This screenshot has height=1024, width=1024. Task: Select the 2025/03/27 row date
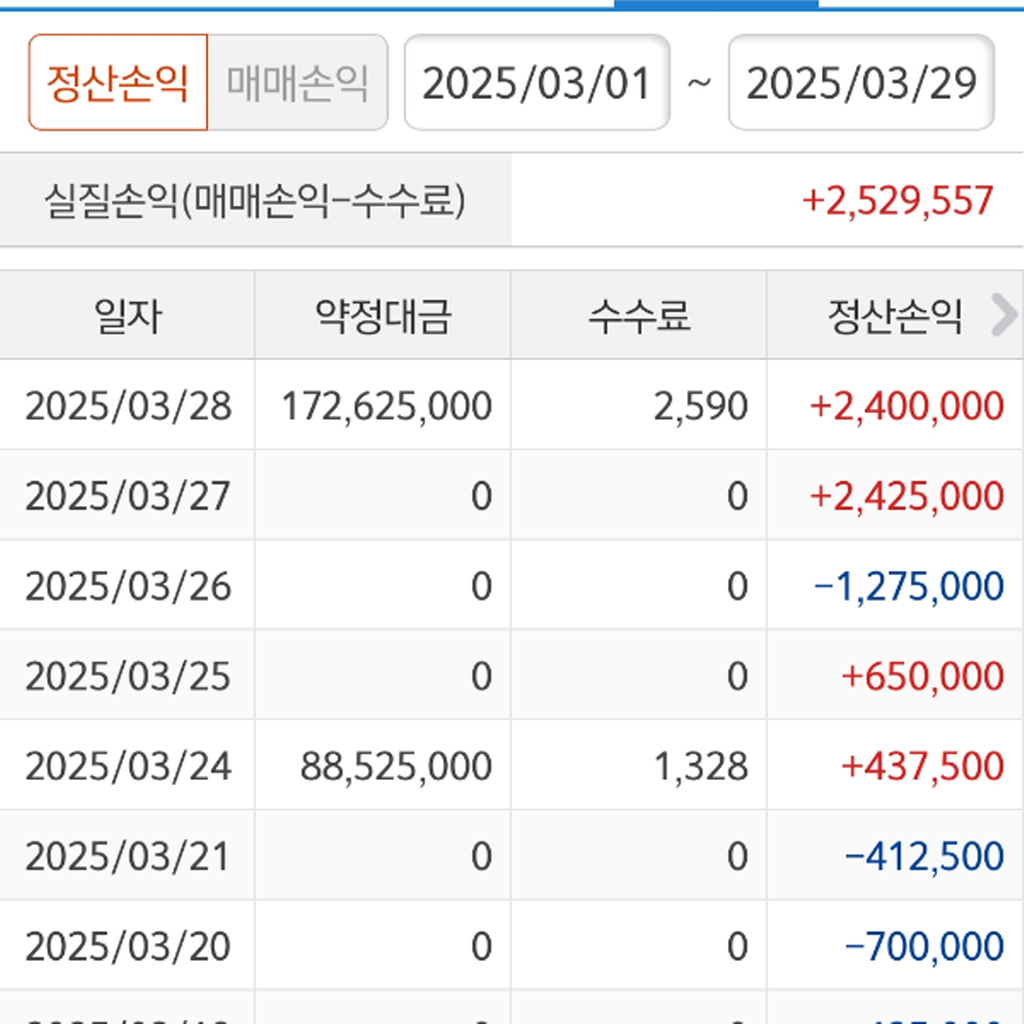(128, 496)
